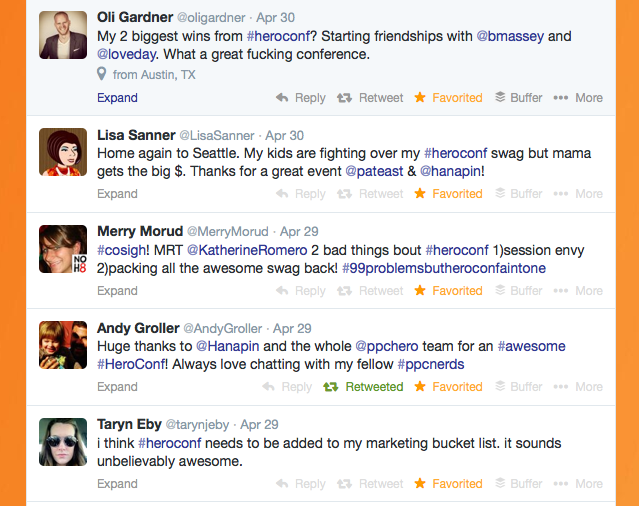This screenshot has width=639, height=506.
Task: Click Merry Morud's profile picture
Action: coord(63,249)
